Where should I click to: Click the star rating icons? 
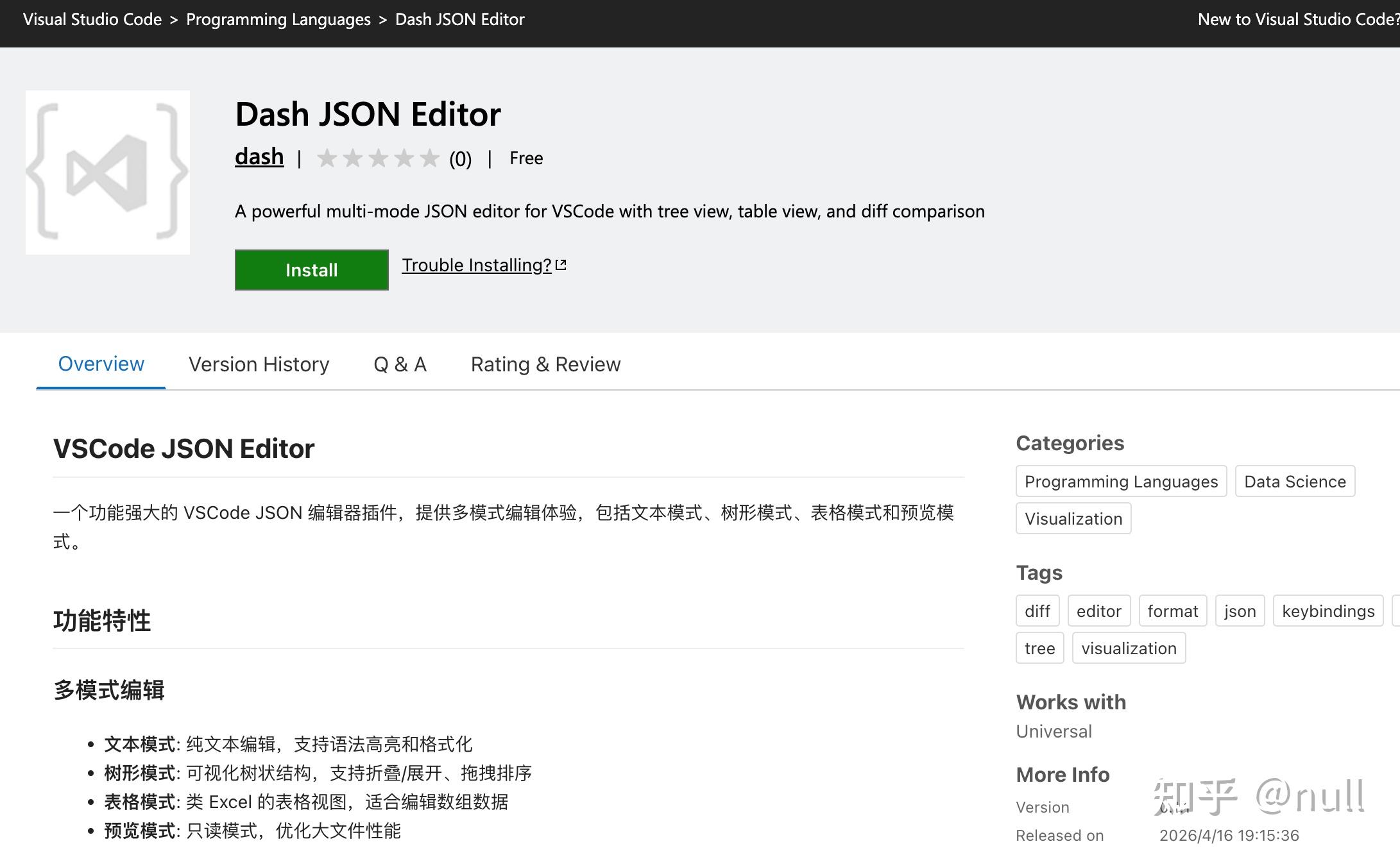379,158
